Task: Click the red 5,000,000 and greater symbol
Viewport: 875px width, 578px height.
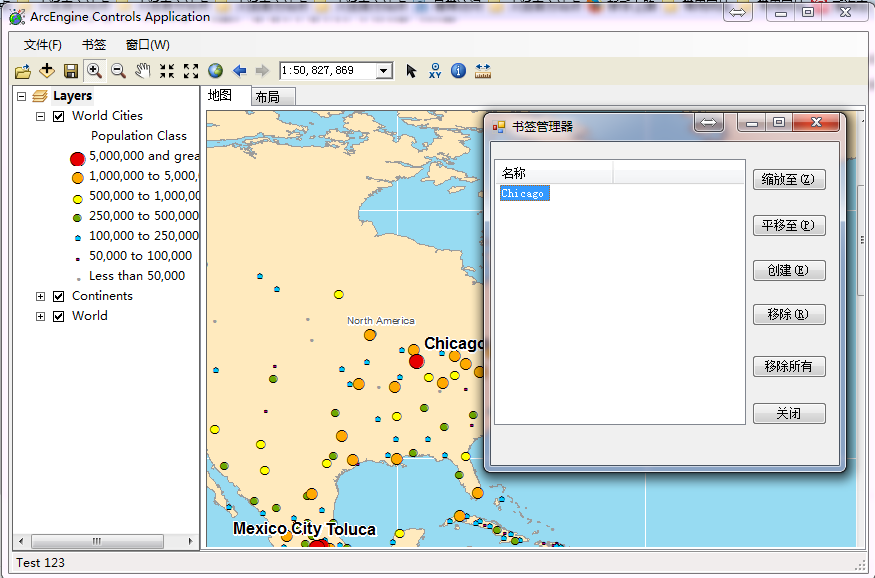Action: 78,159
